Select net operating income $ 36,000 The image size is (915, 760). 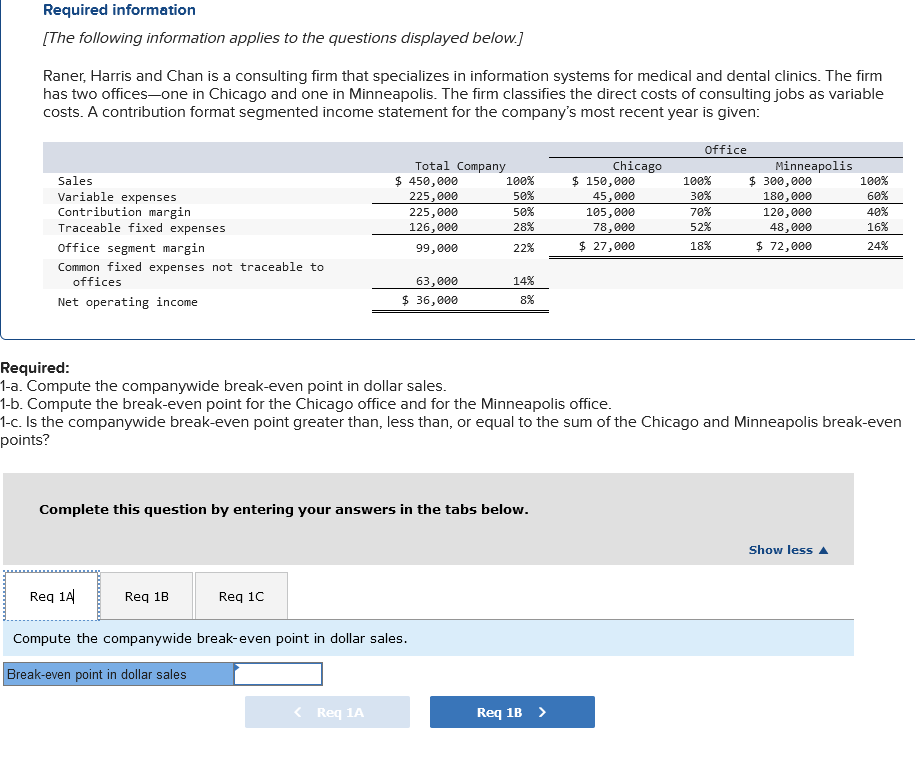[x=430, y=300]
